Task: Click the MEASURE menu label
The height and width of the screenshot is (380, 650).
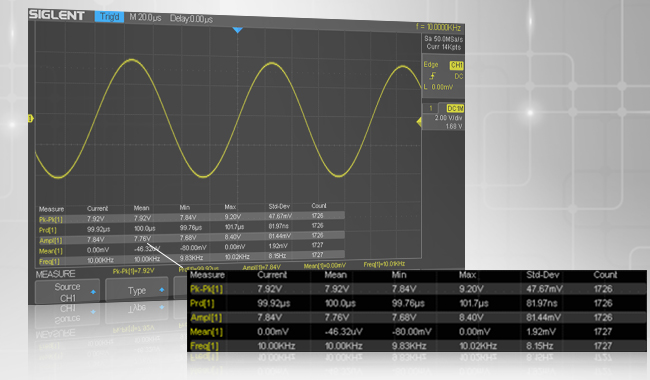Action: [55, 274]
